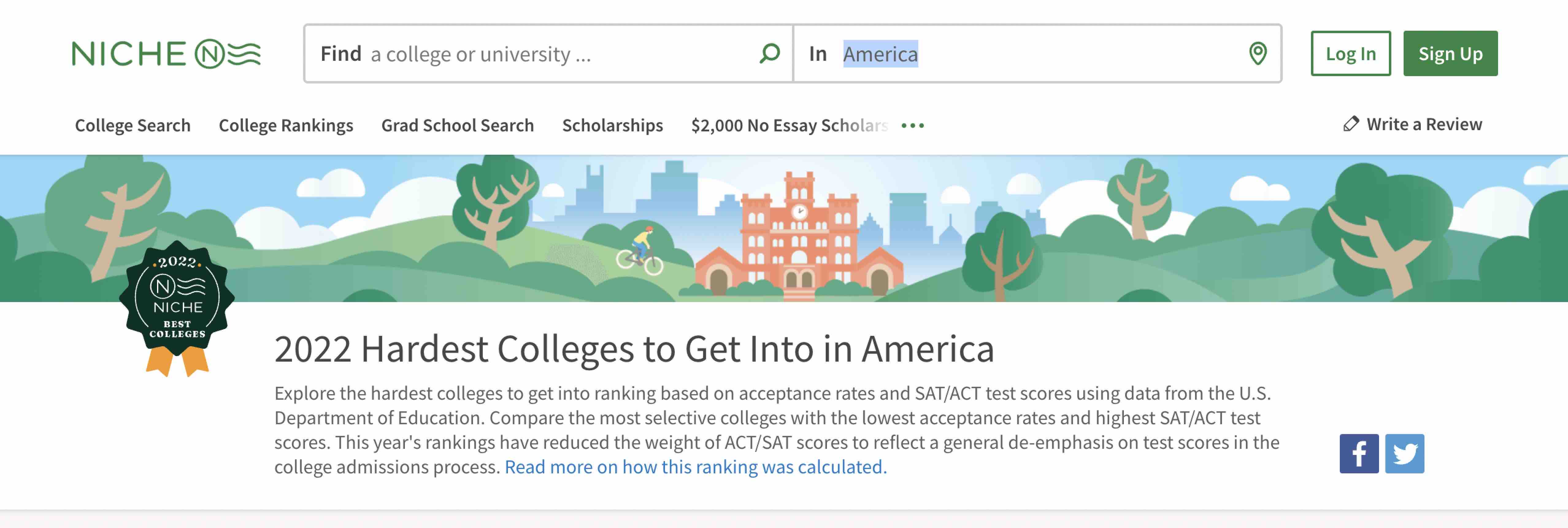The height and width of the screenshot is (528, 1568).
Task: Click the Niche logo in the header
Action: point(166,54)
